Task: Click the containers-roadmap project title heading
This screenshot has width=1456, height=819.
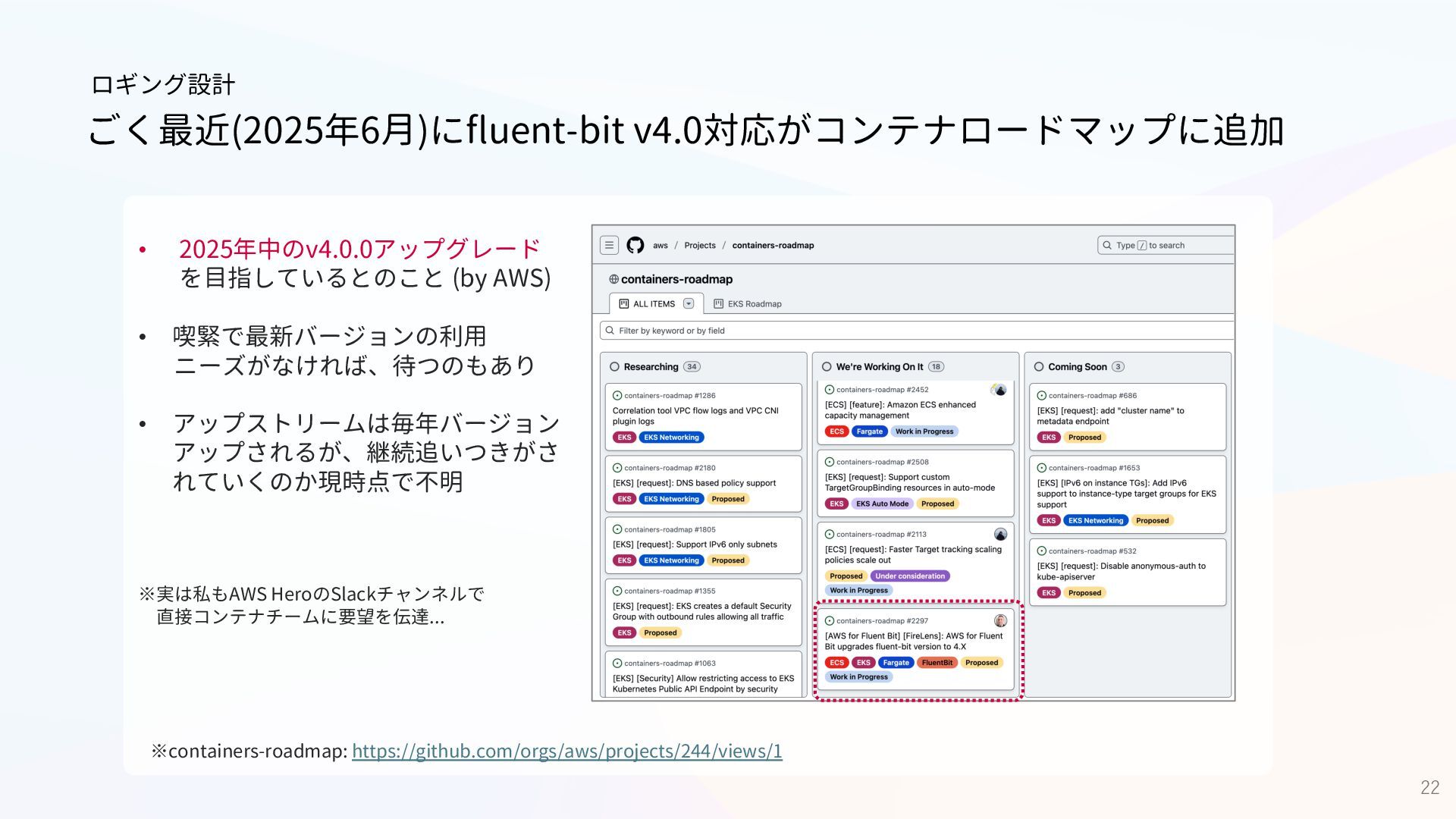Action: coord(676,279)
